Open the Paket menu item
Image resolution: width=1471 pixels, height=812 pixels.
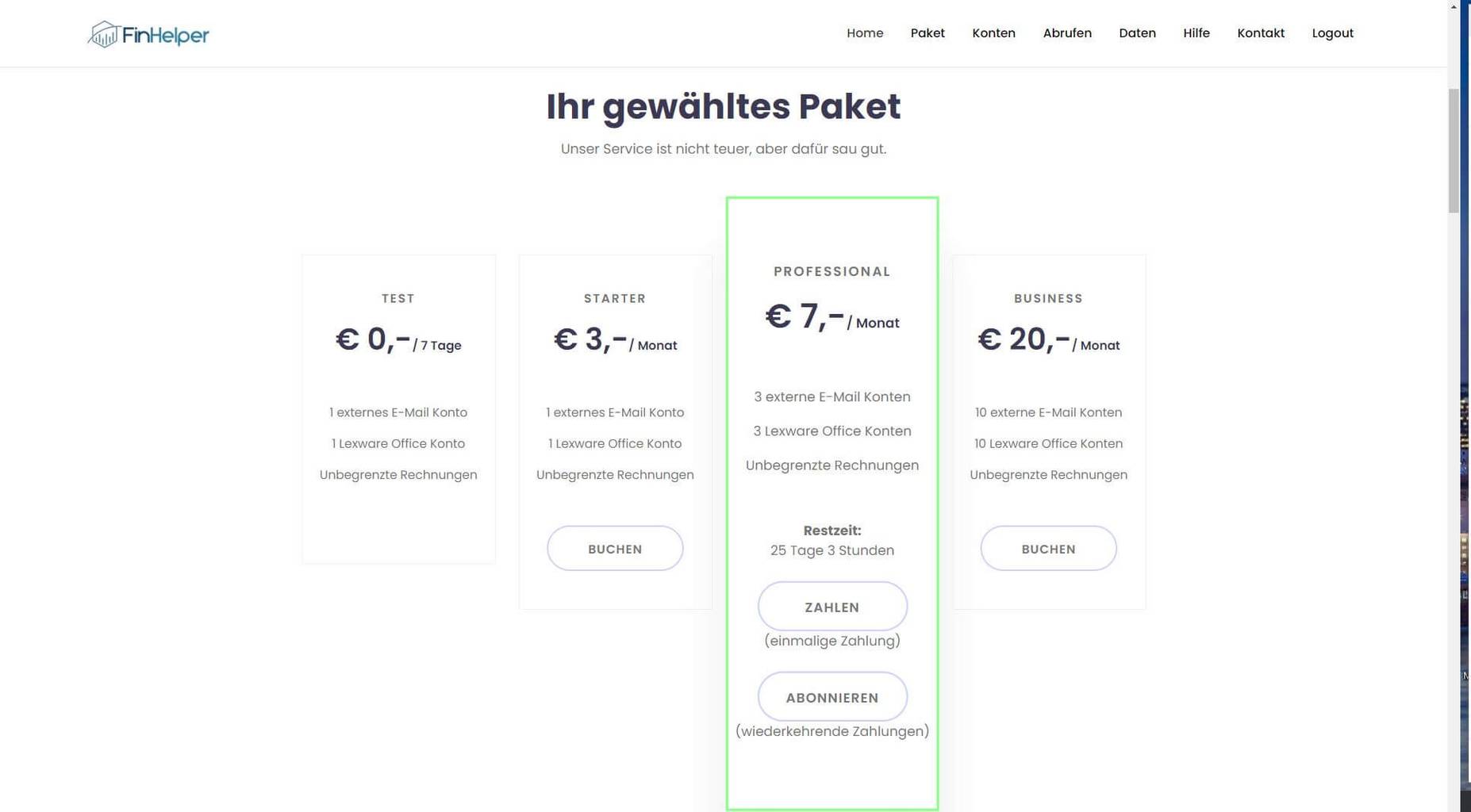point(927,33)
